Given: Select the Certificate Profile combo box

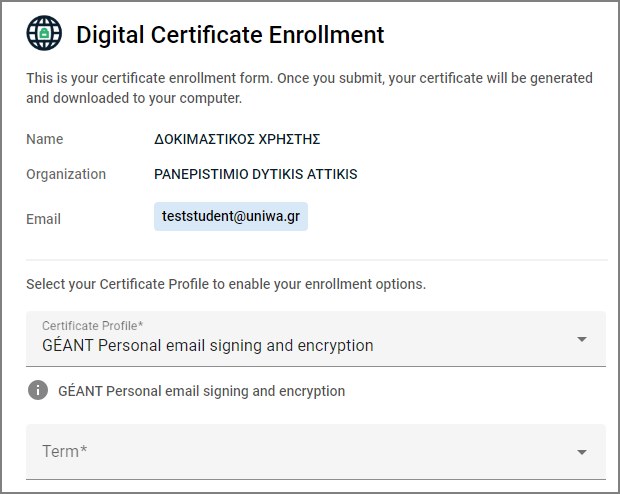Looking at the screenshot, I should click(316, 339).
